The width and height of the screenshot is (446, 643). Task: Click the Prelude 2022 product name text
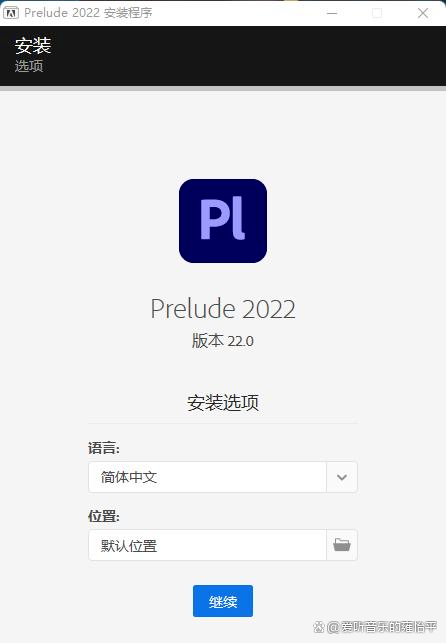coord(223,309)
